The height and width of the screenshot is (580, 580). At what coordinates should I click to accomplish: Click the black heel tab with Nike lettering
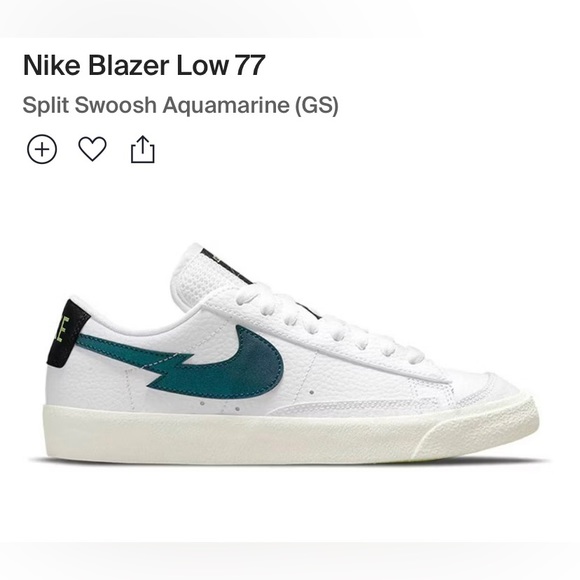(67, 333)
